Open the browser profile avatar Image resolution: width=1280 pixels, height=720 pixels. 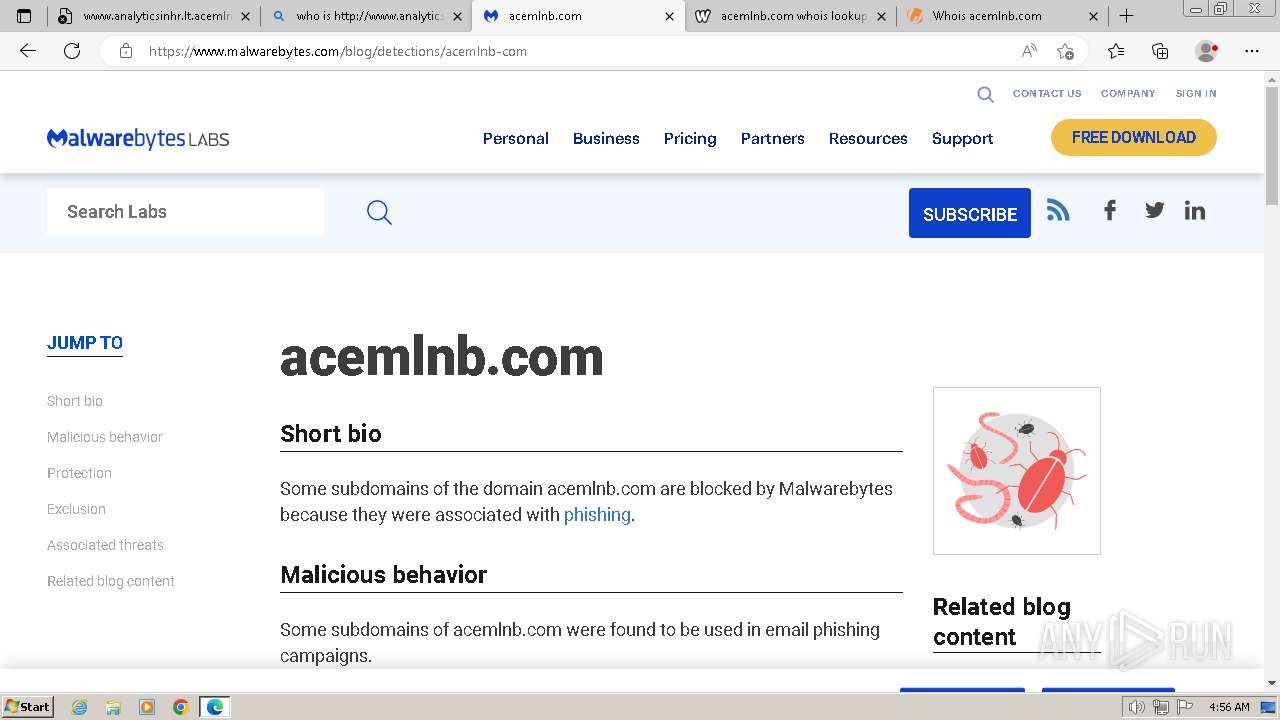coord(1206,51)
